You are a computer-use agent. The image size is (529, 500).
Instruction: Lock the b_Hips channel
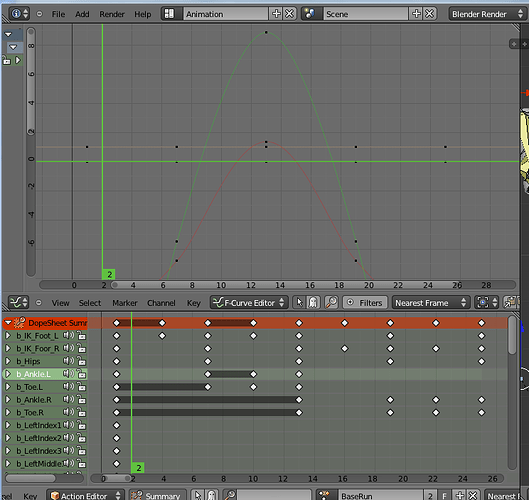coord(81,361)
